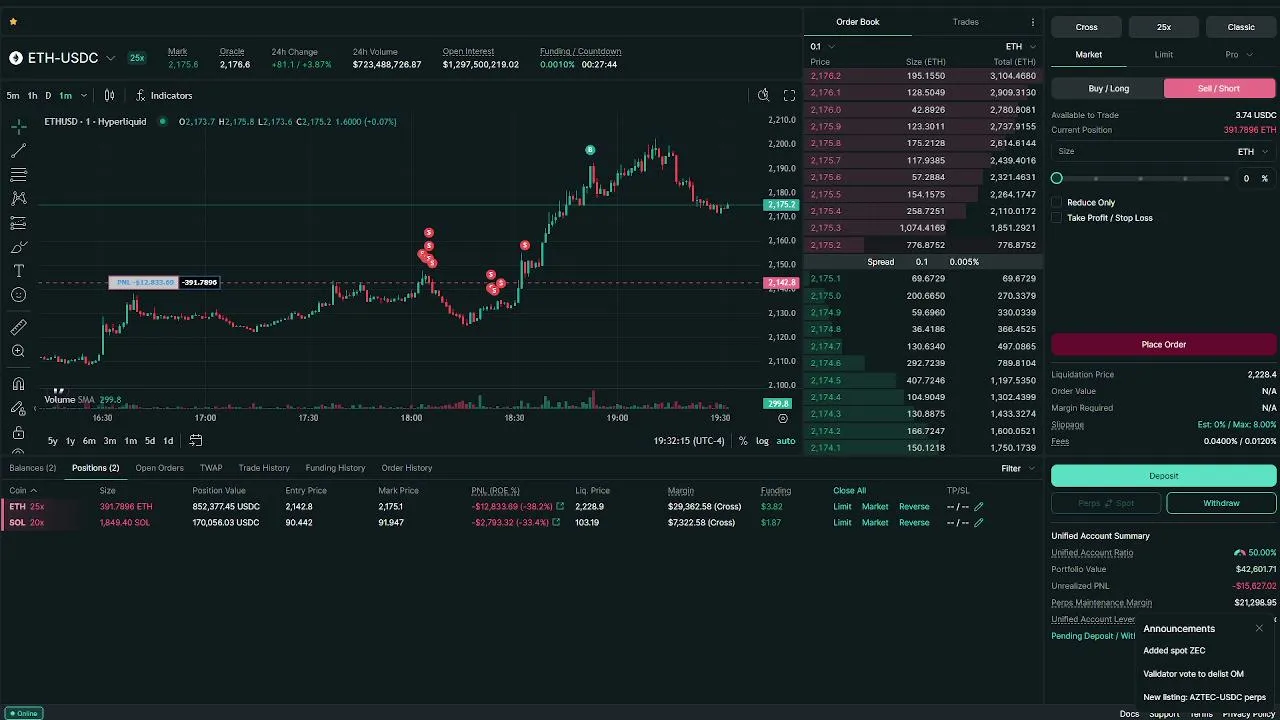Expand the ETH-USDC market selector
Screen dimensions: 1280x720
tap(110, 58)
